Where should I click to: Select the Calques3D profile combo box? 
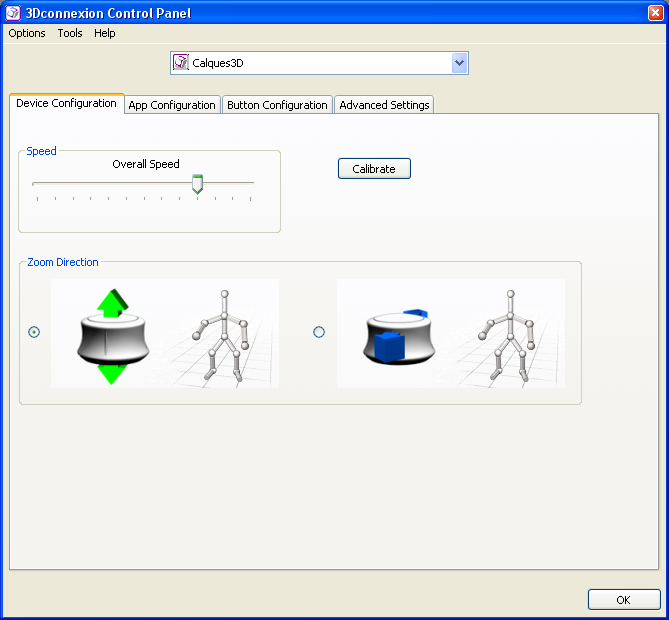click(x=319, y=63)
